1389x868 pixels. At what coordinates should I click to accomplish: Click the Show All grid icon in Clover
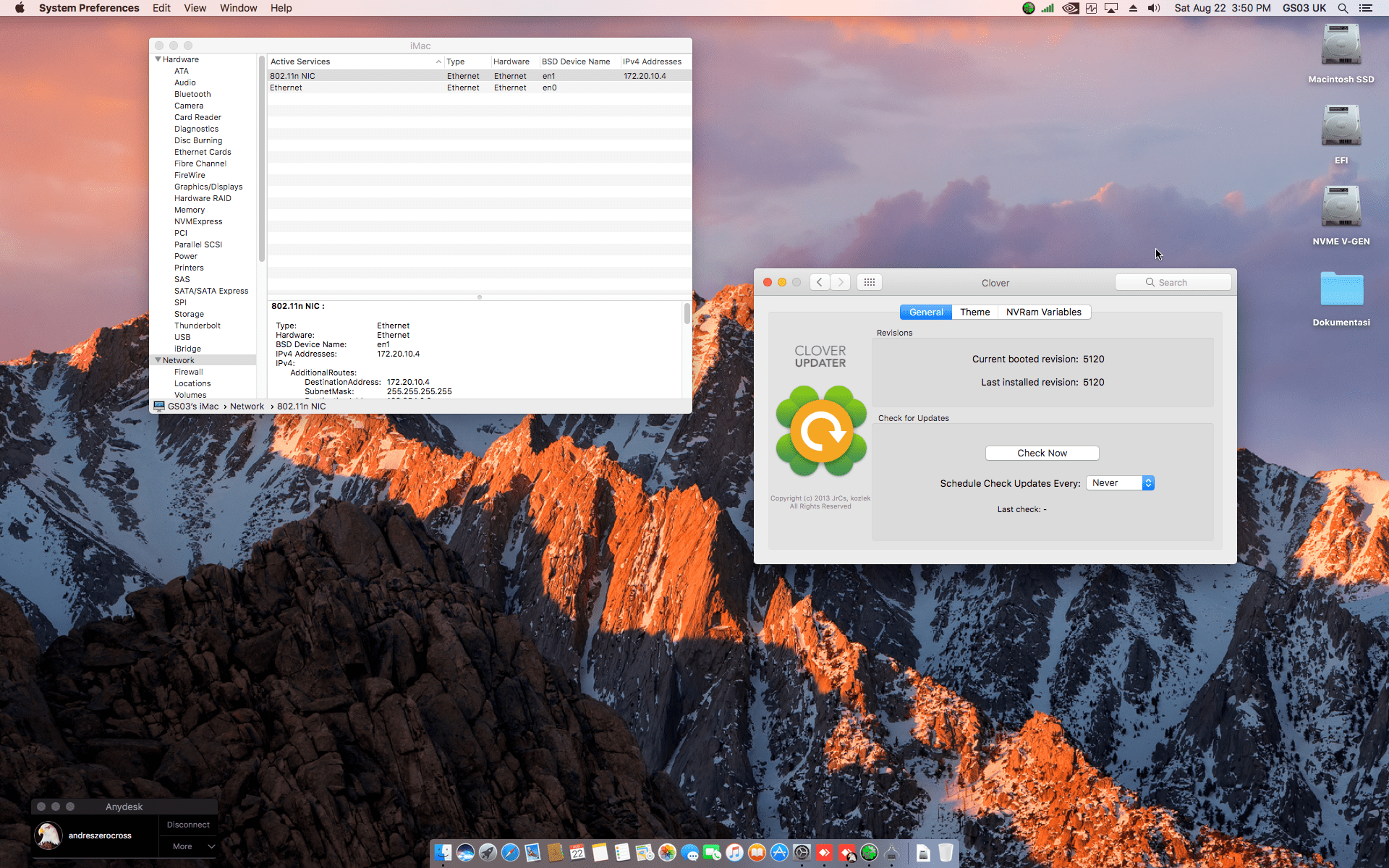click(869, 283)
